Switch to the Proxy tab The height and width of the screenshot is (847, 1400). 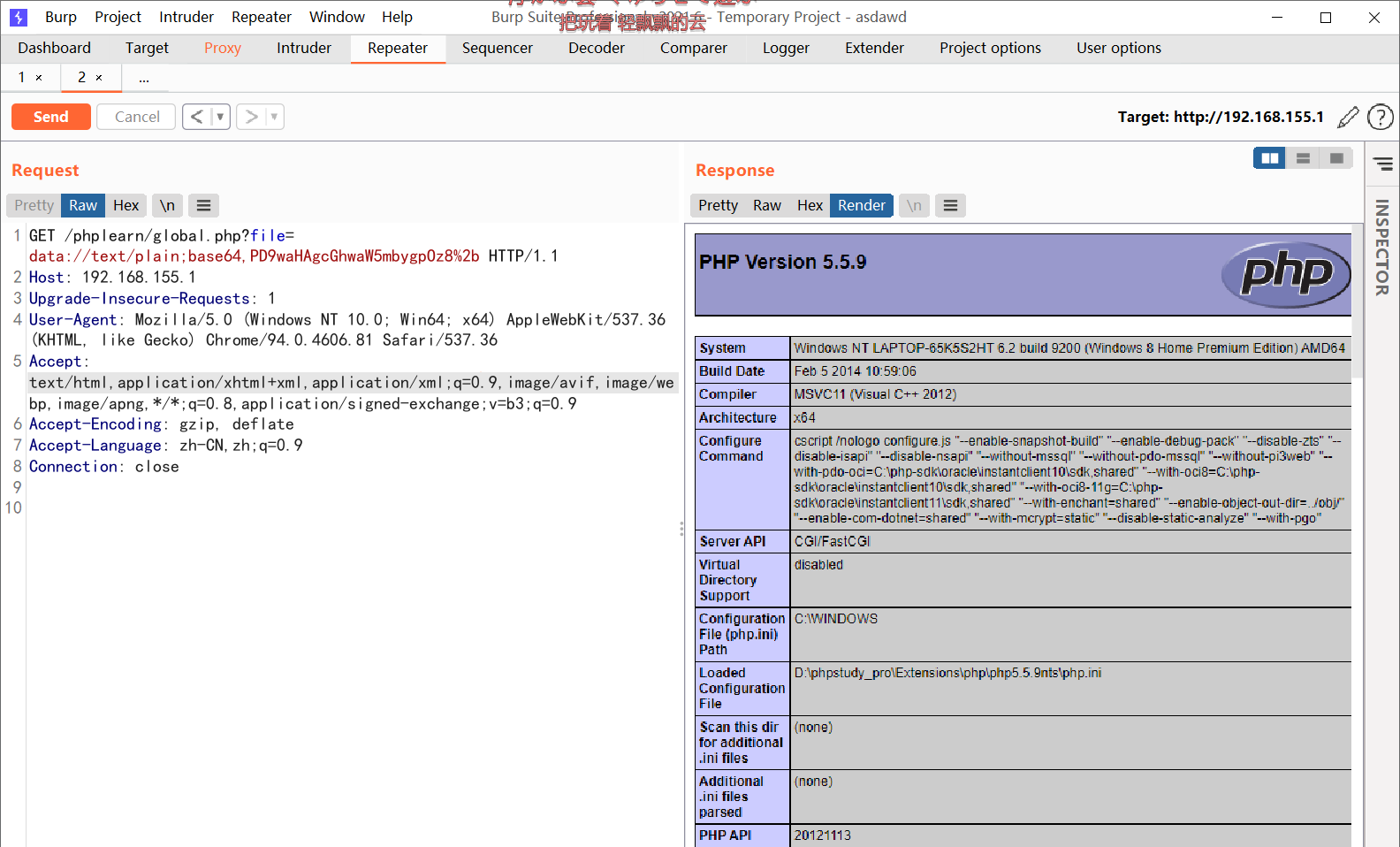click(x=223, y=48)
